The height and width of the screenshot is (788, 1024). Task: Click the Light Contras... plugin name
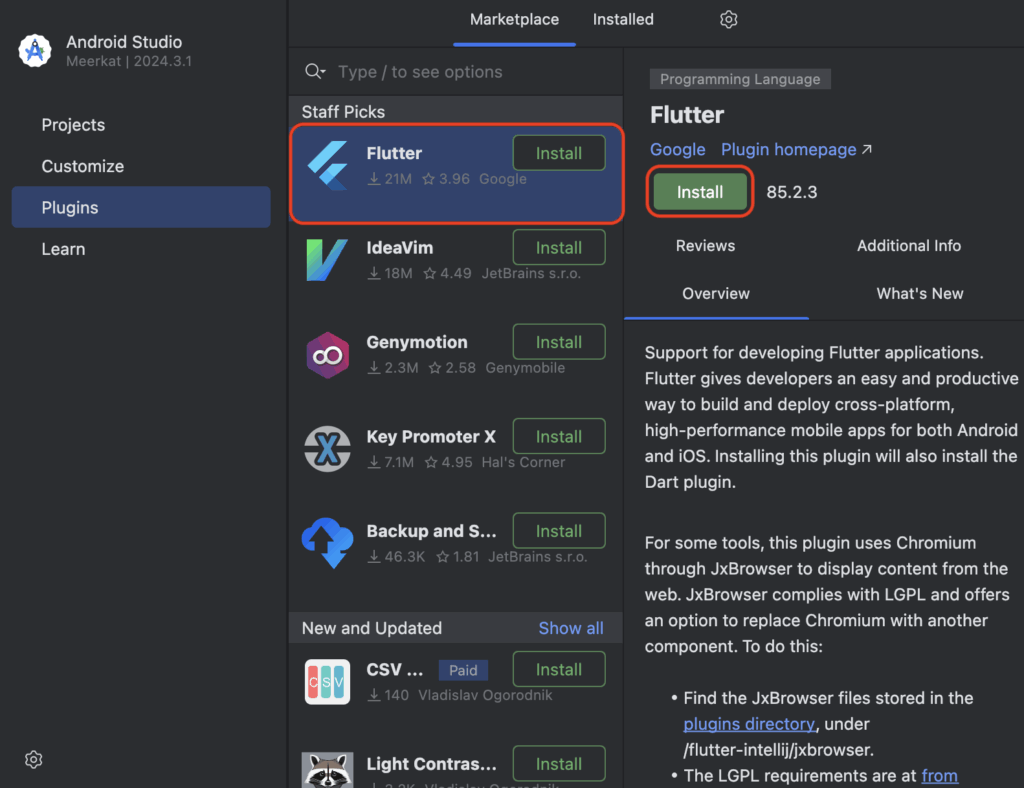click(x=431, y=764)
